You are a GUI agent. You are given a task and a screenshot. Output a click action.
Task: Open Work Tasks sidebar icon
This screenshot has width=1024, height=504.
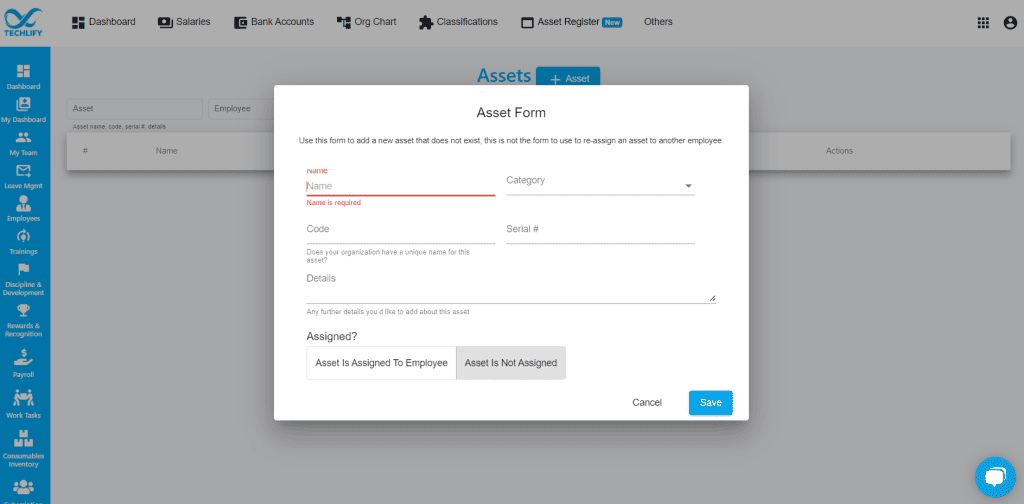coord(24,404)
